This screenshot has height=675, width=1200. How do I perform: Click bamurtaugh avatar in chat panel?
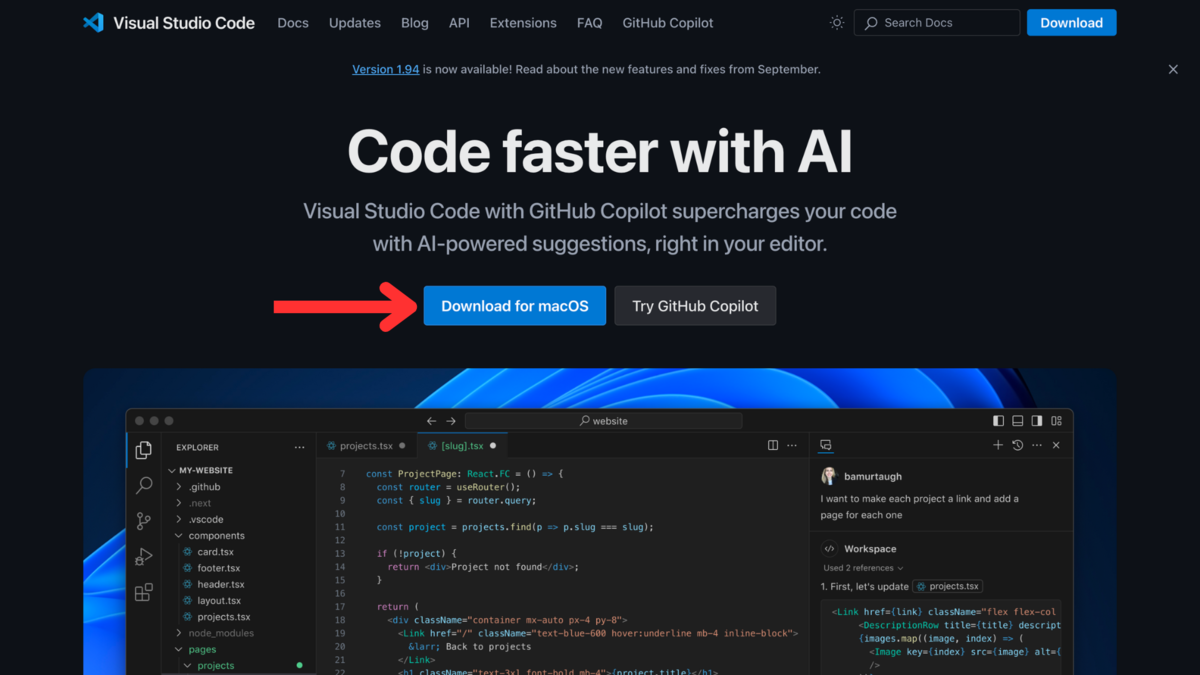point(829,476)
